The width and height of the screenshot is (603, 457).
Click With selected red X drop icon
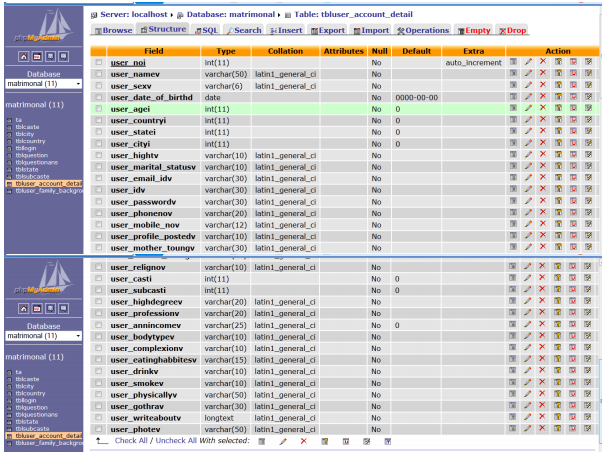304,441
